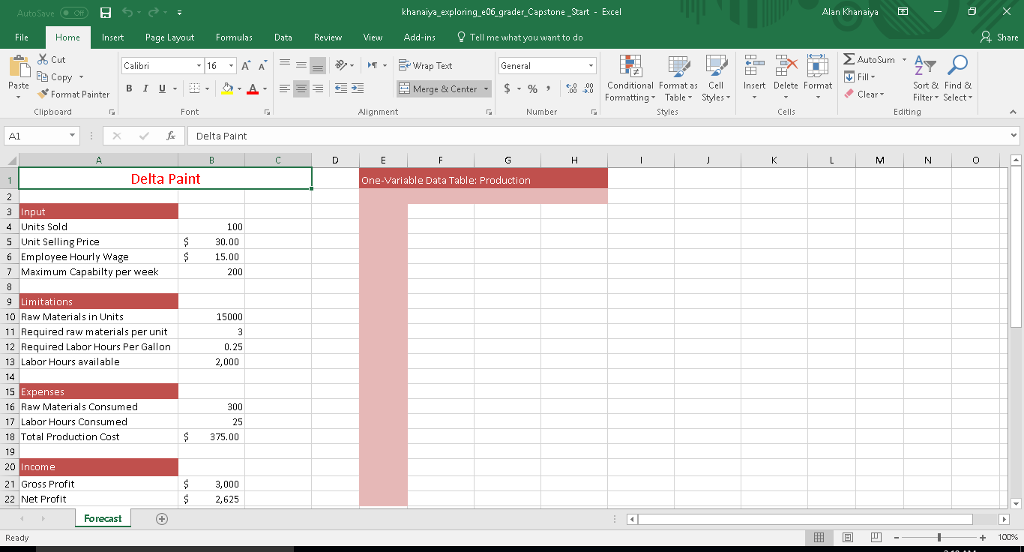Open Sort & Filter tool
The image size is (1024, 552).
point(926,78)
